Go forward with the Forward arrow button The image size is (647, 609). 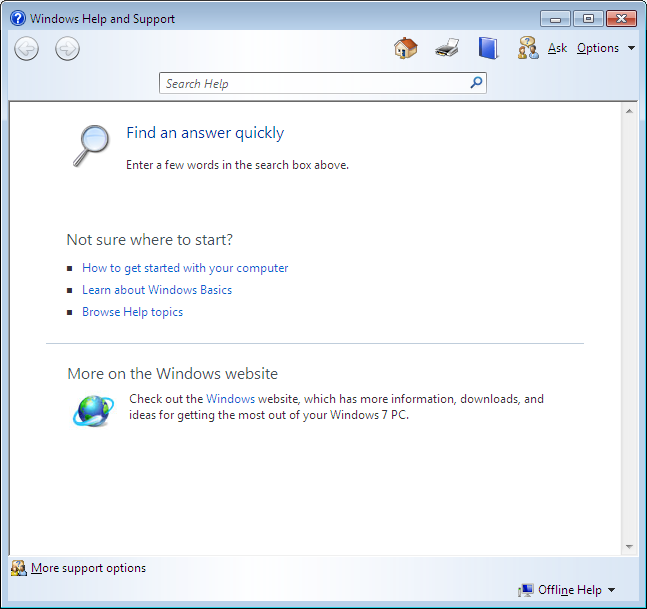click(x=67, y=49)
